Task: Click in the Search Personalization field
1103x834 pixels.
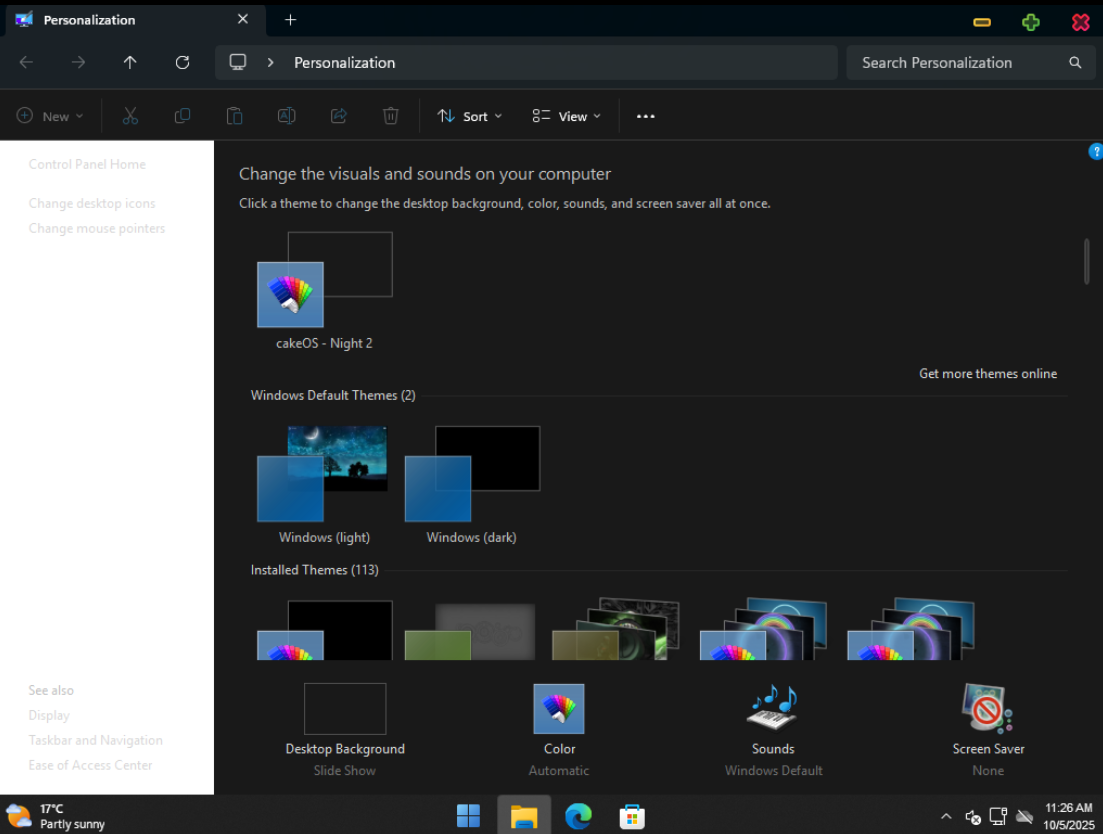Action: tap(950, 62)
